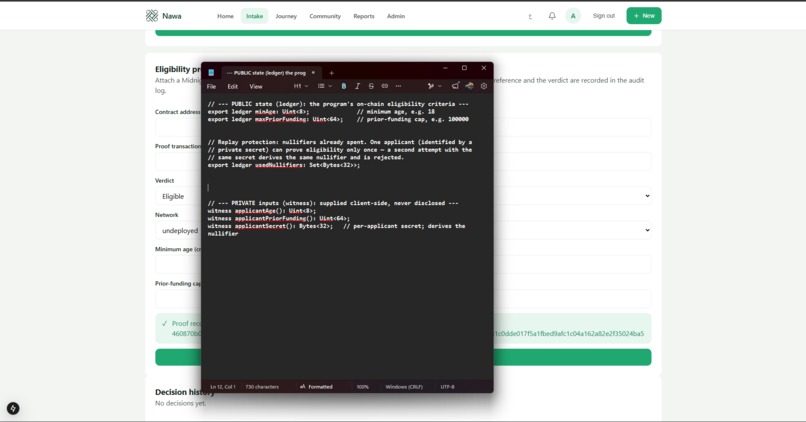Viewport: 806px width, 422px height.
Task: Open the View menu in Notepad
Action: point(255,86)
